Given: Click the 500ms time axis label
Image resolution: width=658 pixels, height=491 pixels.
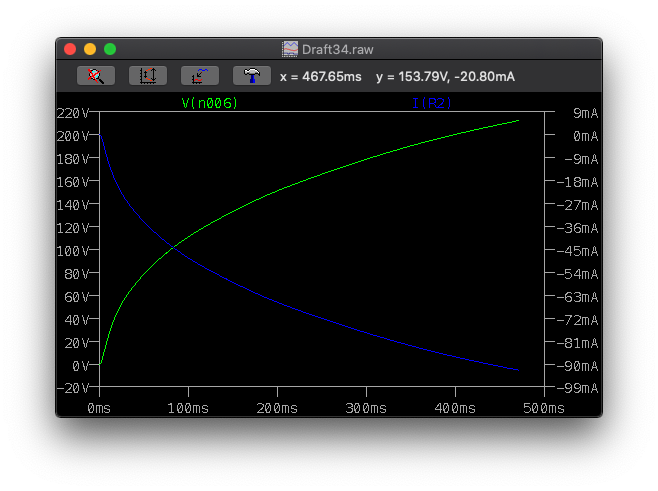Looking at the screenshot, I should tap(544, 408).
